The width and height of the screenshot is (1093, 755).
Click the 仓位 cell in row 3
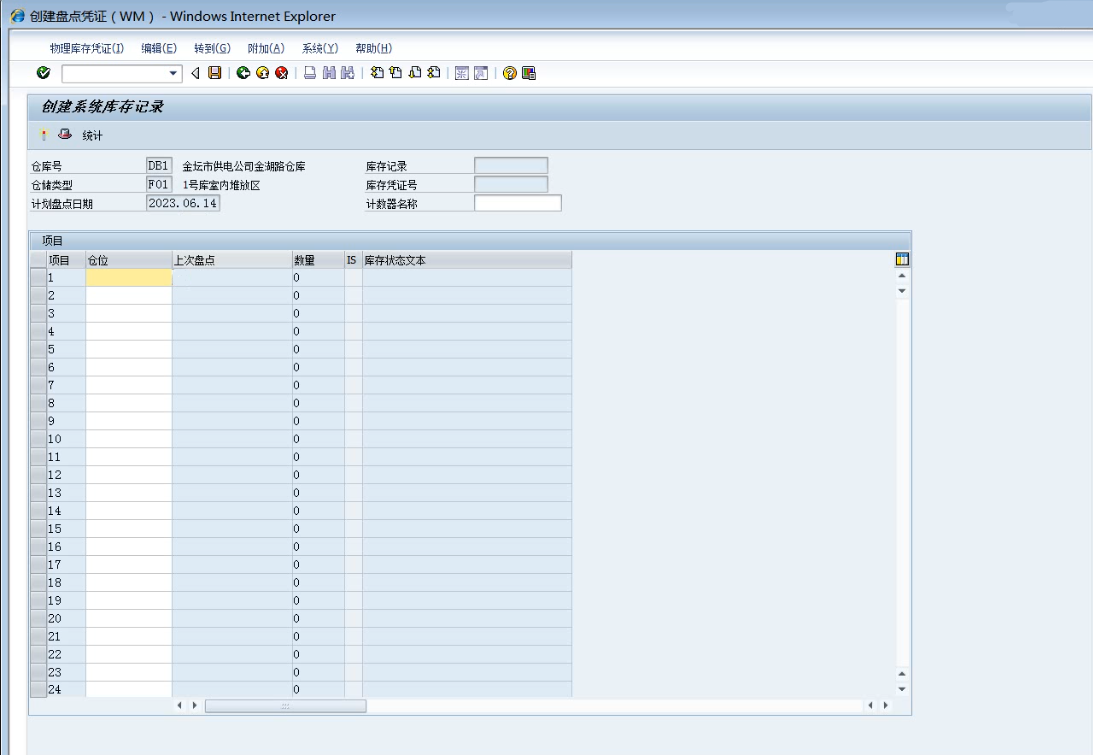tap(128, 314)
